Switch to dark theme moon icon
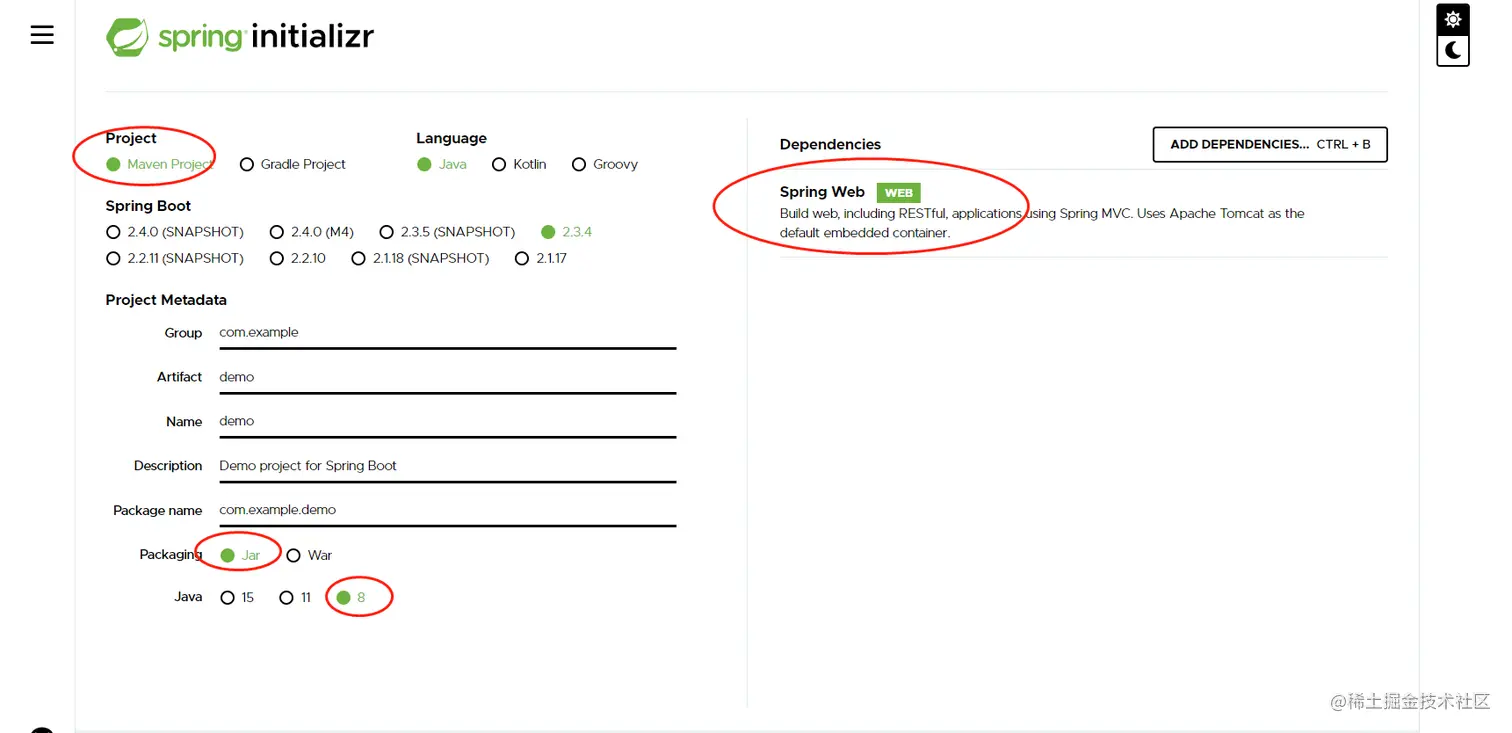1512x733 pixels. click(x=1453, y=50)
